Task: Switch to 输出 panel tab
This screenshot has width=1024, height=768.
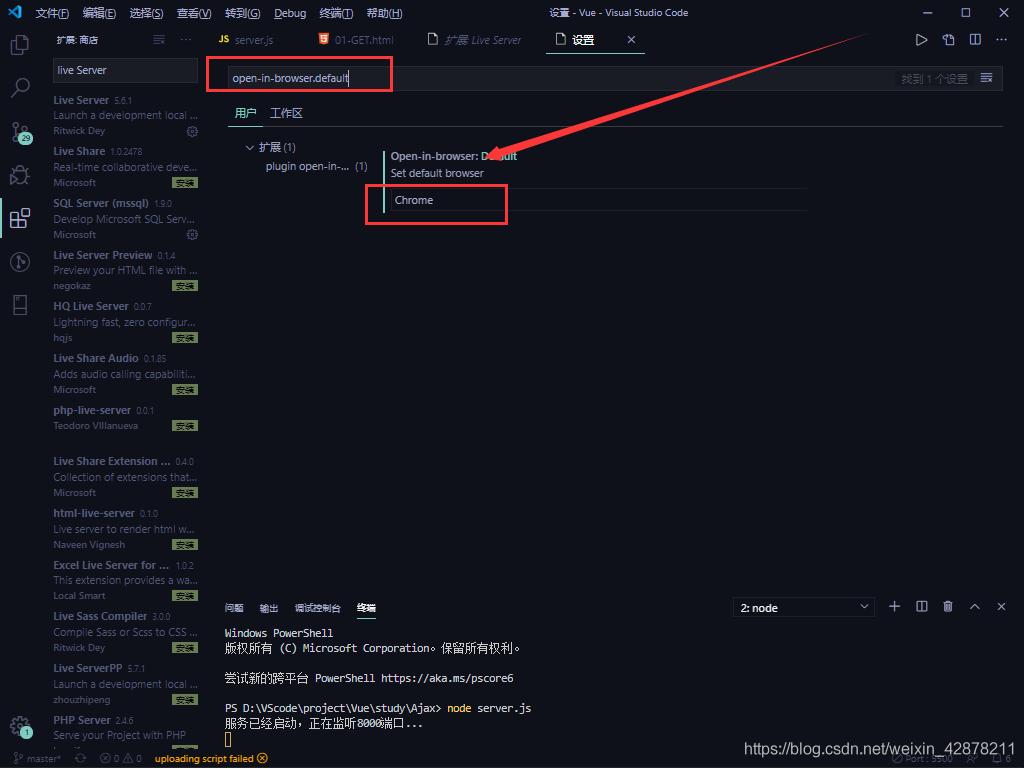Action: point(268,608)
